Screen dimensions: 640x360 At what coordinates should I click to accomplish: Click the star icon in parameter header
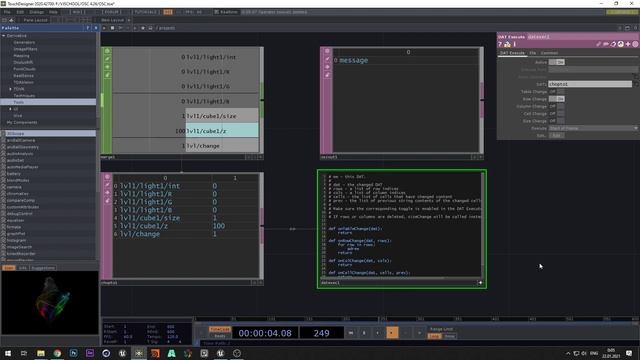tap(628, 44)
